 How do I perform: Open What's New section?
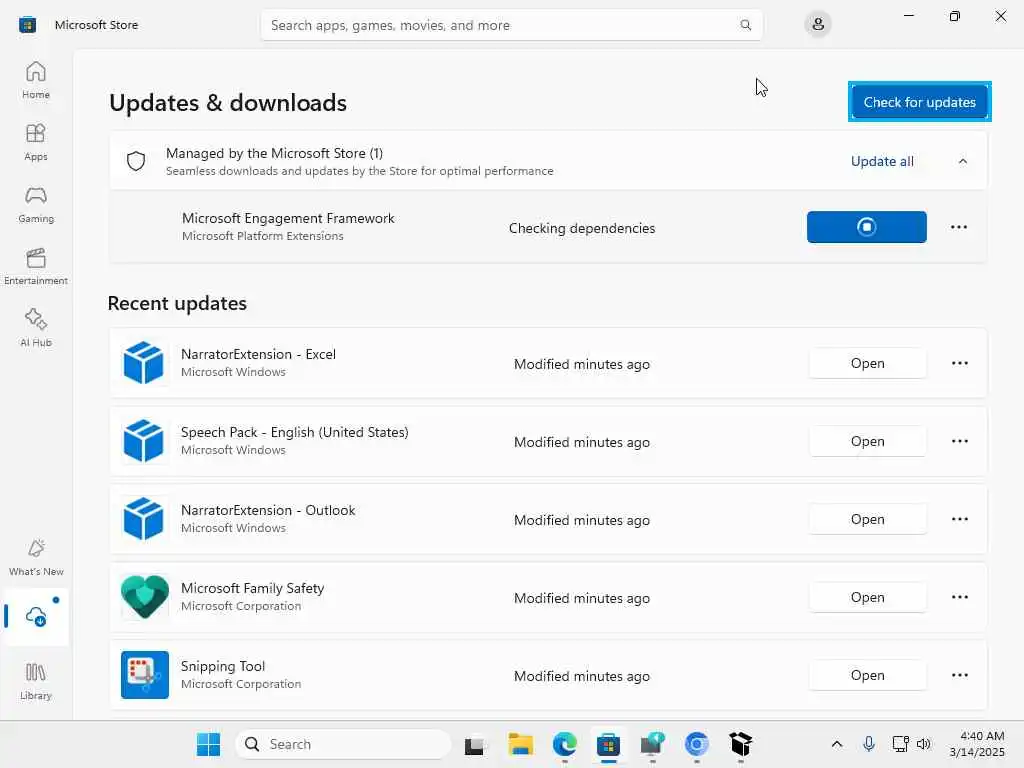[36, 558]
